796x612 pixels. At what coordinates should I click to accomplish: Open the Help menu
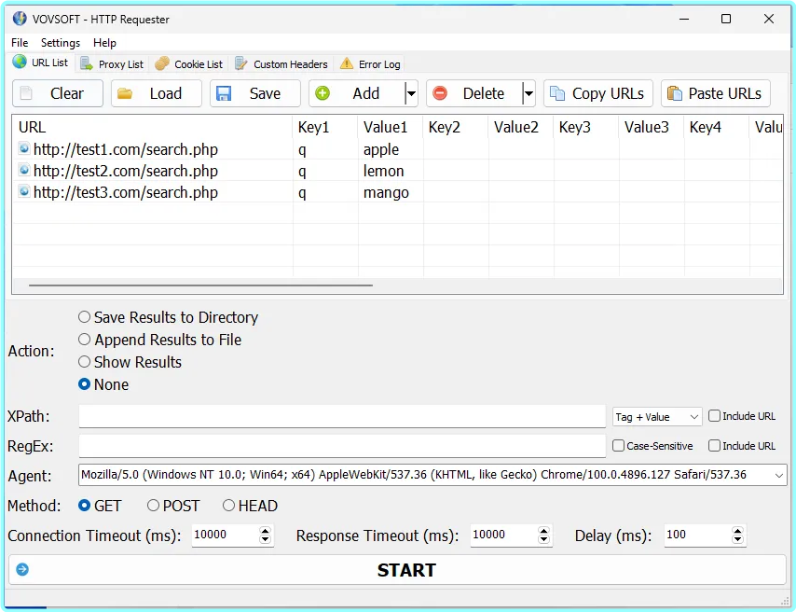click(x=105, y=43)
